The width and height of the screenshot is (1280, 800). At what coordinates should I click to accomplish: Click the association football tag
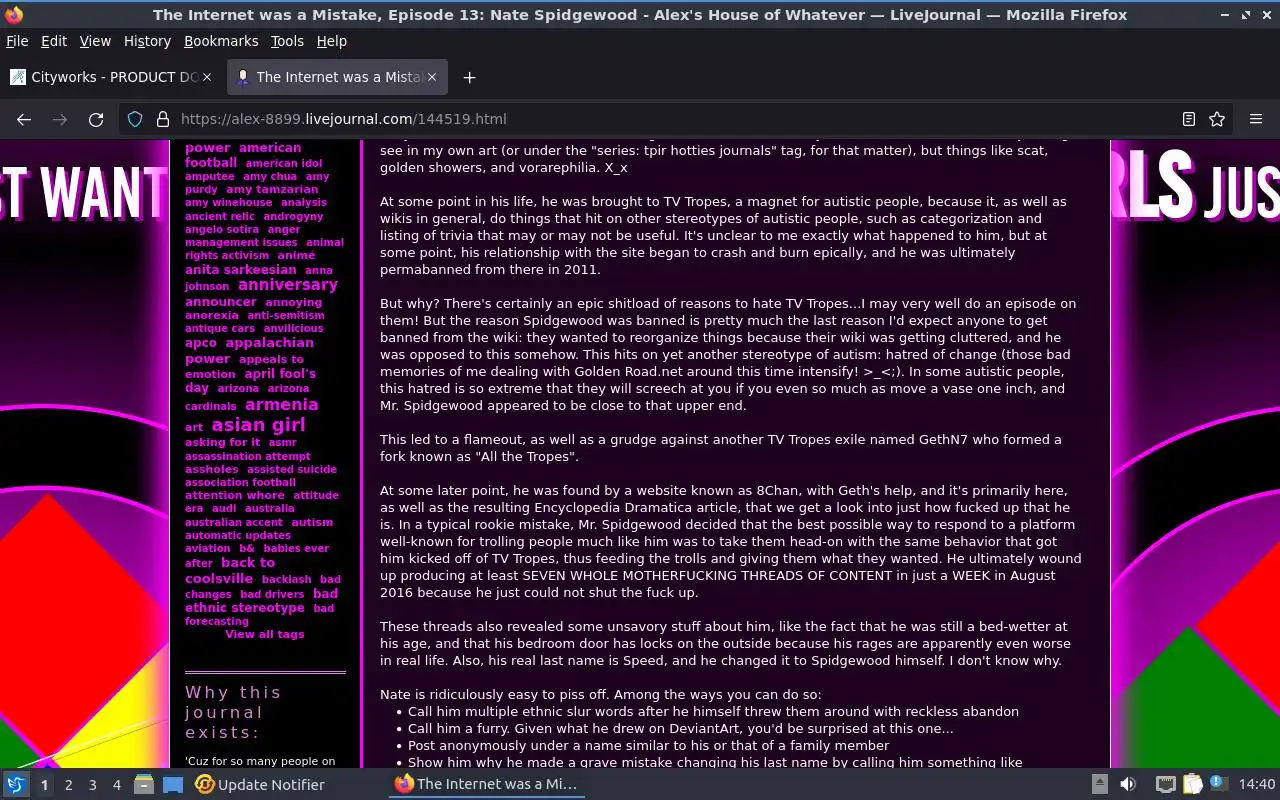(x=240, y=482)
